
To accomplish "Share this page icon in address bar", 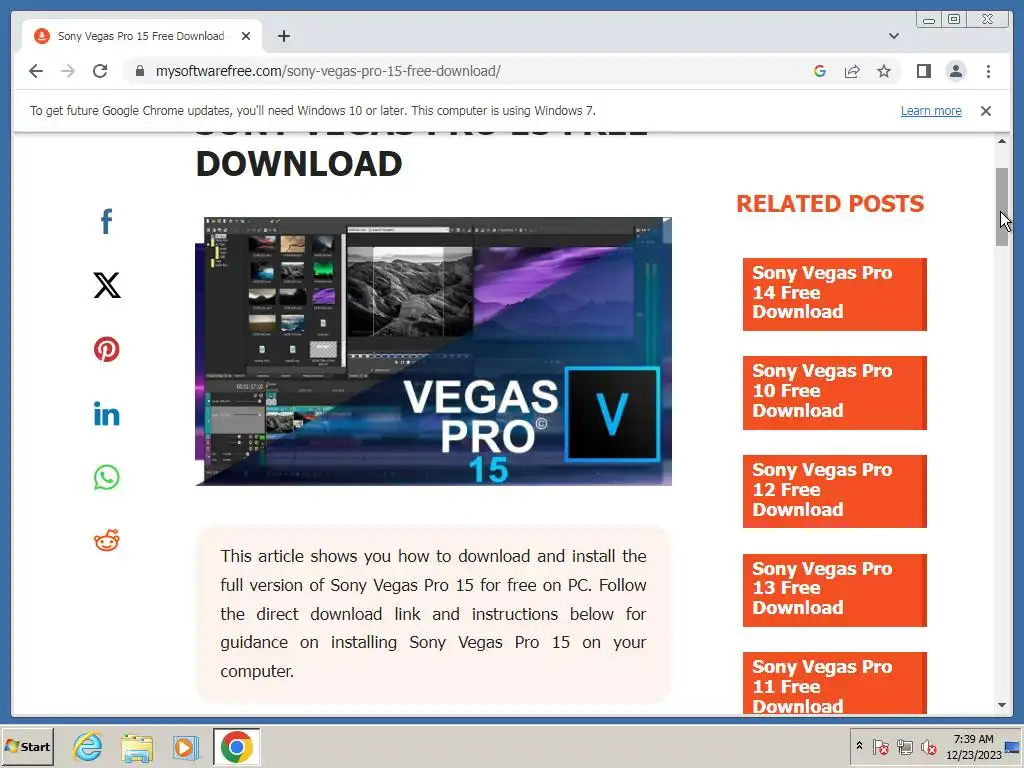I will tap(852, 71).
